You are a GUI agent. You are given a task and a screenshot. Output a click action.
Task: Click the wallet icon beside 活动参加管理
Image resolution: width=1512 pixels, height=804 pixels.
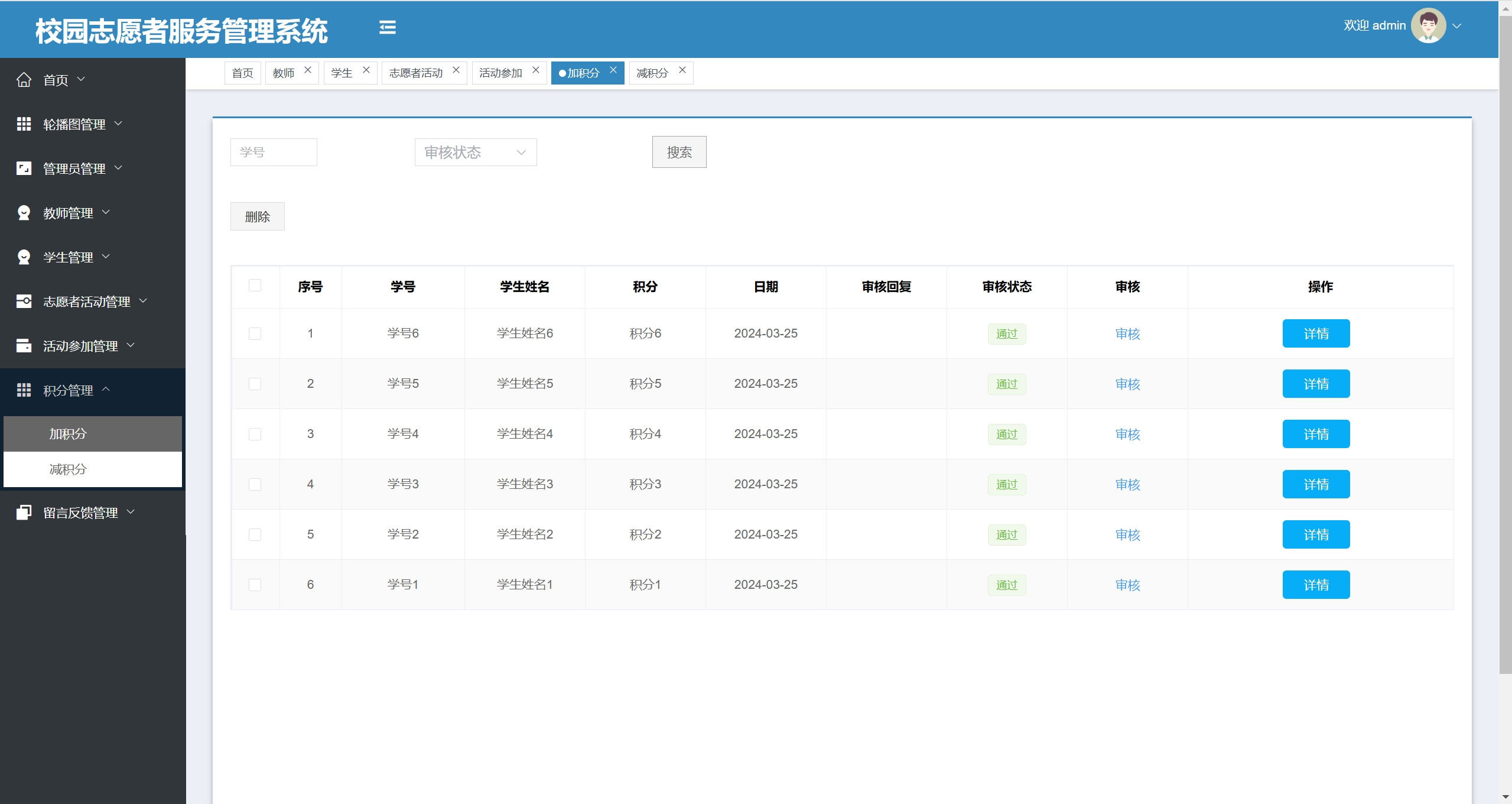(24, 346)
